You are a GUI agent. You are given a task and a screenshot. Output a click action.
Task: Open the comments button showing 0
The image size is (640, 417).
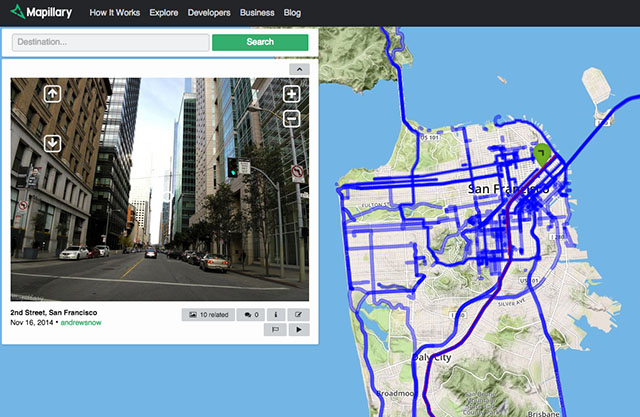click(x=251, y=314)
